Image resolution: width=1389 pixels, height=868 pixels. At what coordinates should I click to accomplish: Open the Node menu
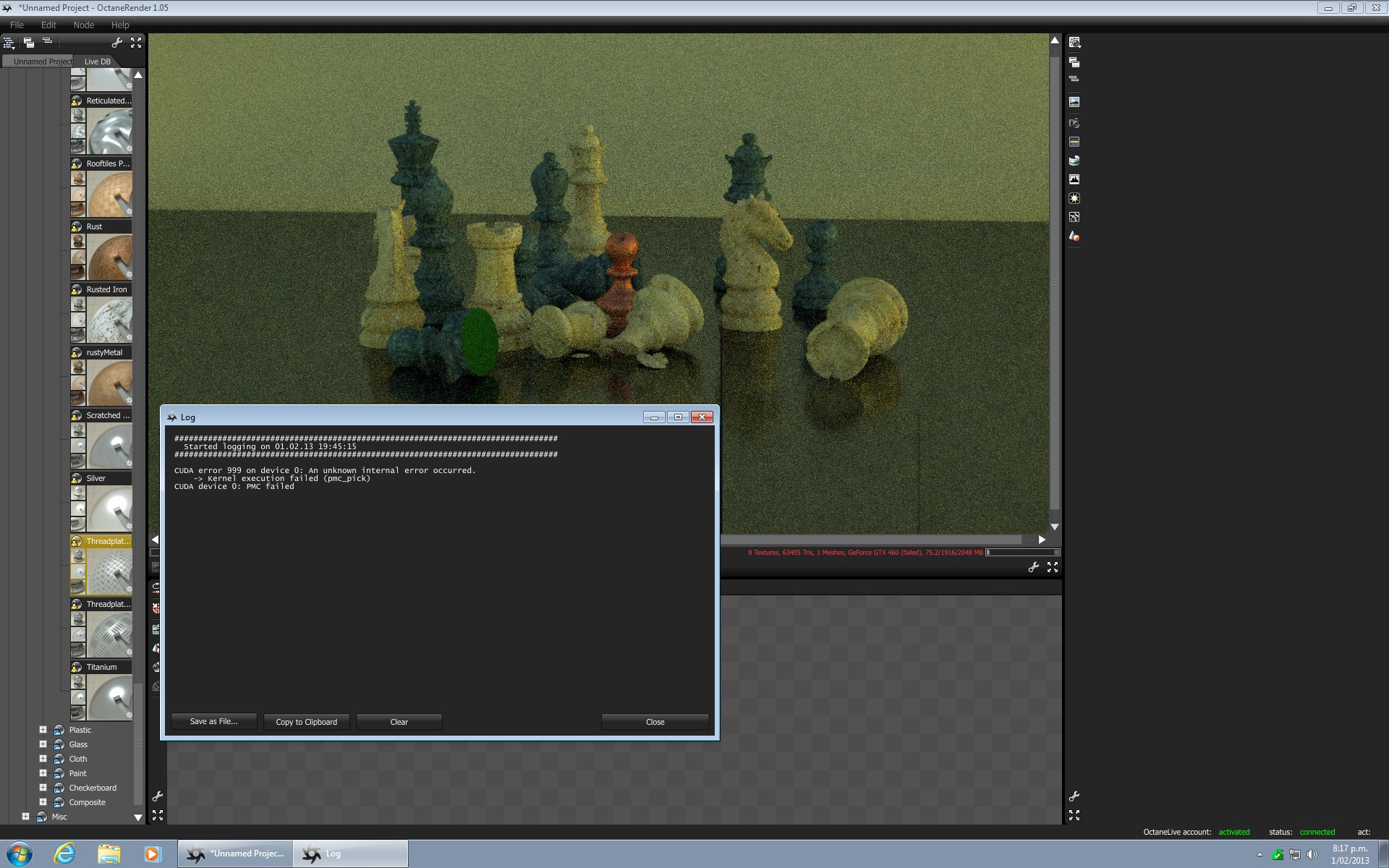click(x=83, y=25)
